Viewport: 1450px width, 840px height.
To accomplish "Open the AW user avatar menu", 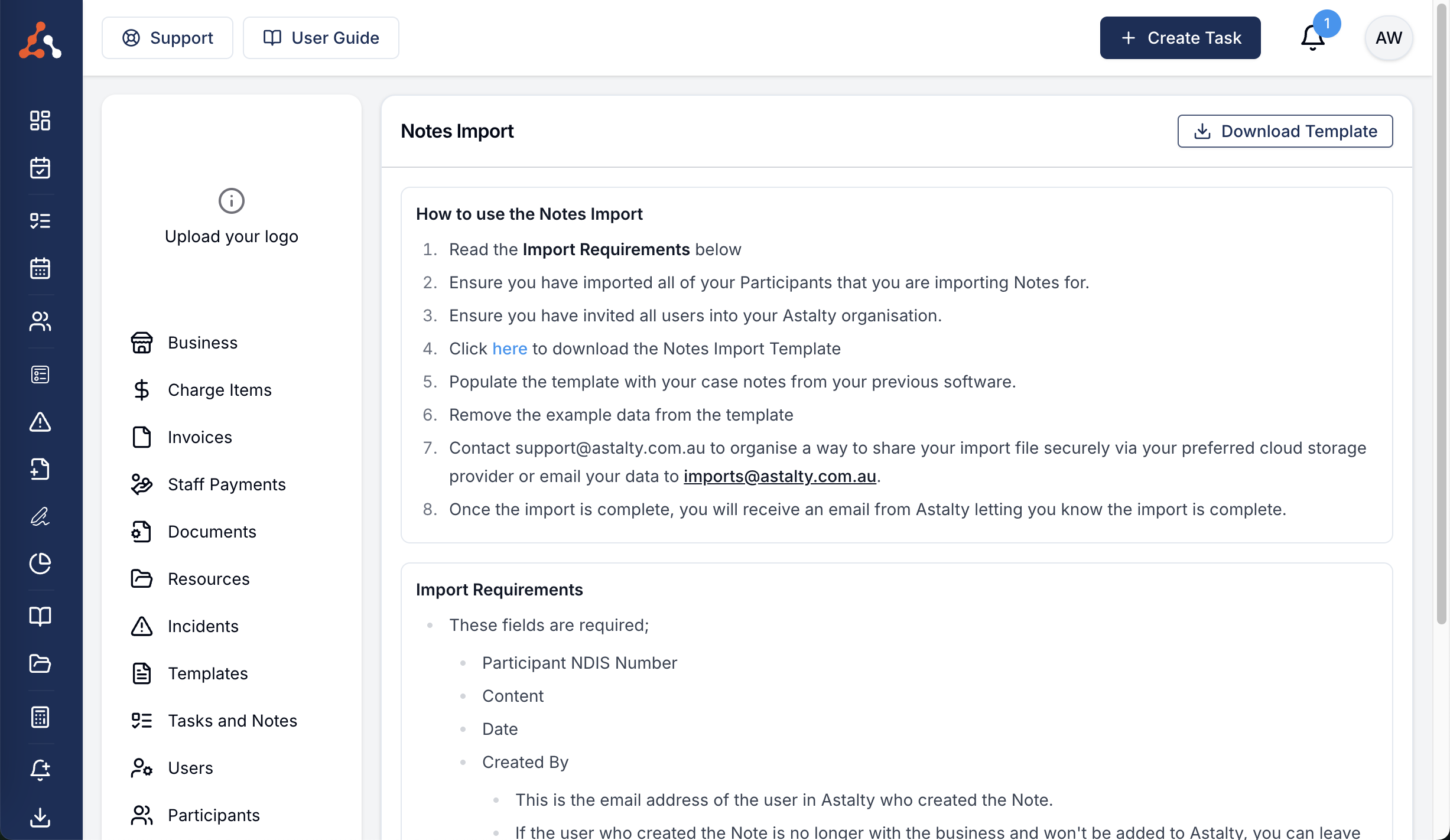I will click(1389, 38).
